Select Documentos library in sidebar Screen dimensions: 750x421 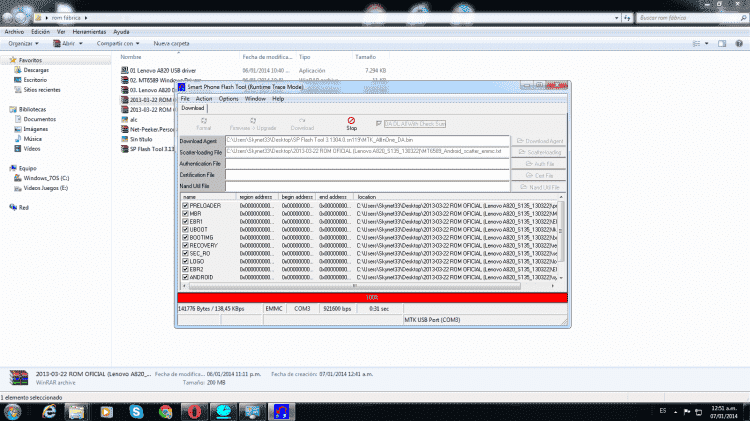40,120
